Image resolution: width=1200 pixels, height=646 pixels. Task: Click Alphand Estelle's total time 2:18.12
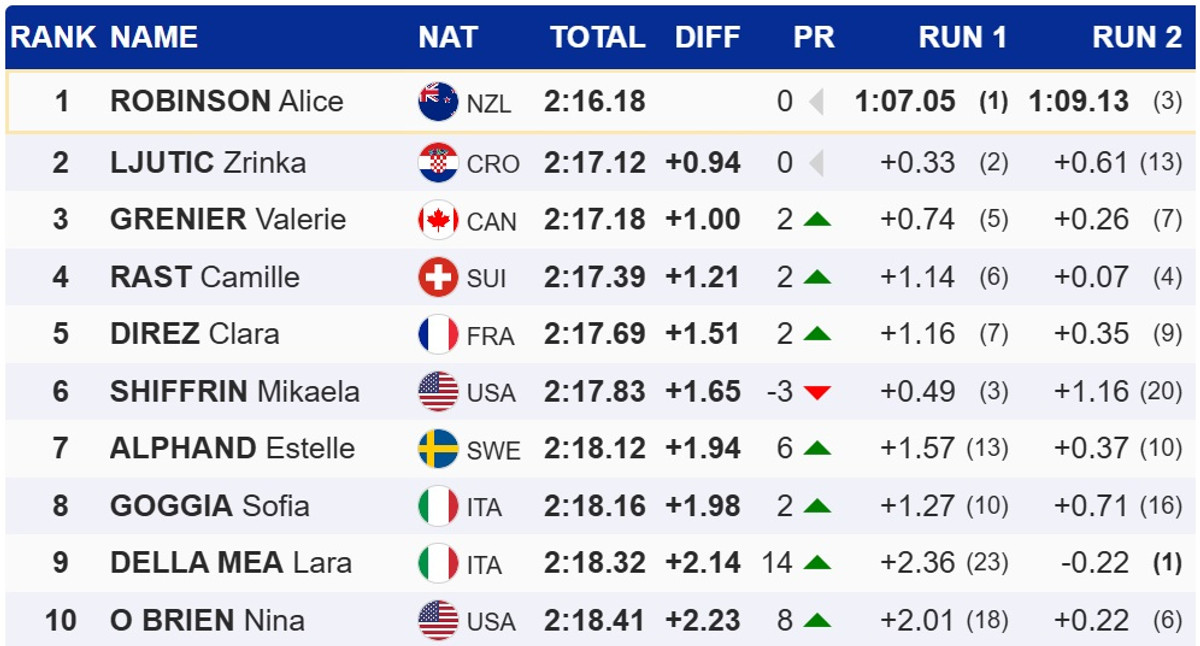pyautogui.click(x=595, y=449)
